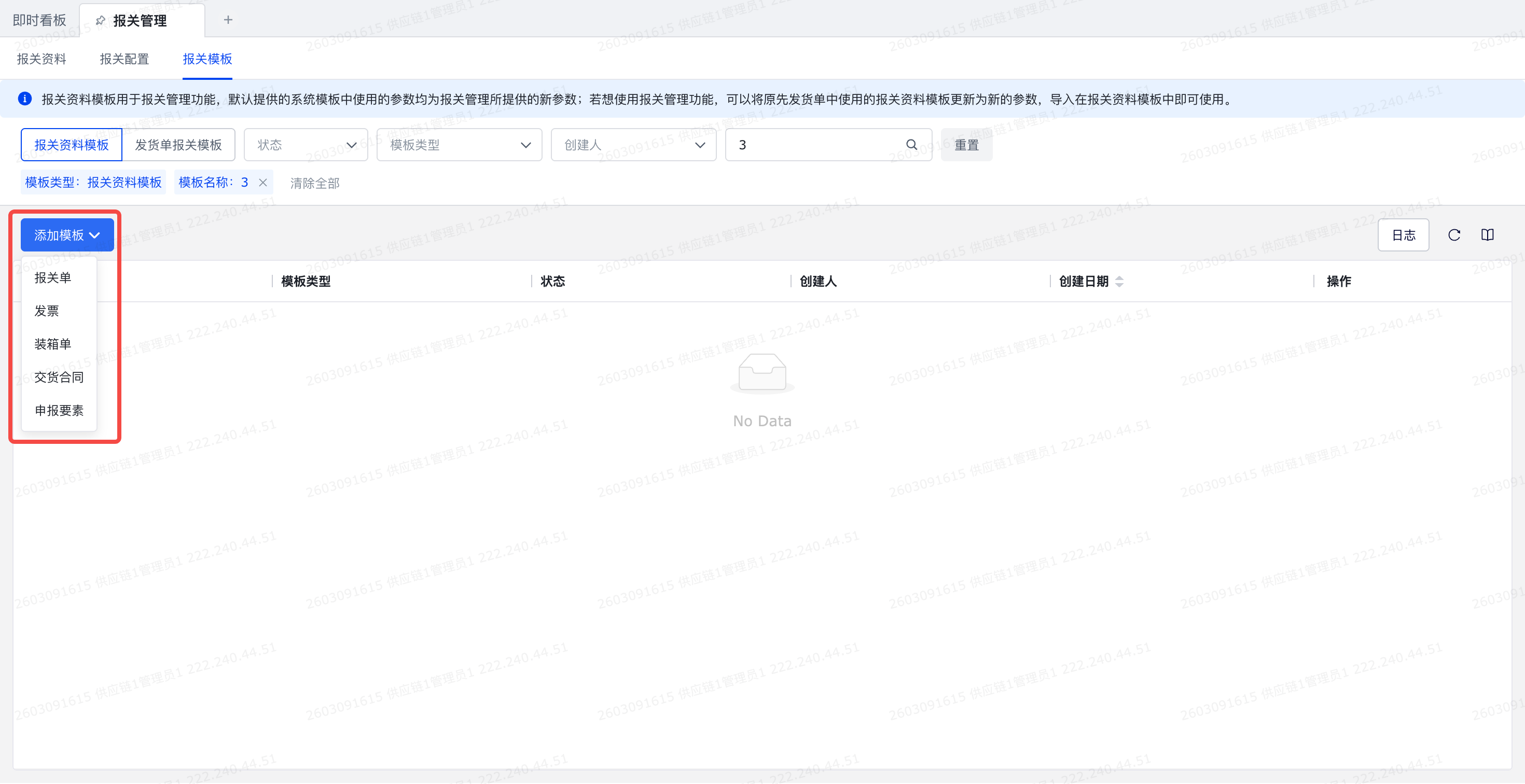Switch to 报关配置 tab
This screenshot has height=784, width=1525.
[124, 59]
